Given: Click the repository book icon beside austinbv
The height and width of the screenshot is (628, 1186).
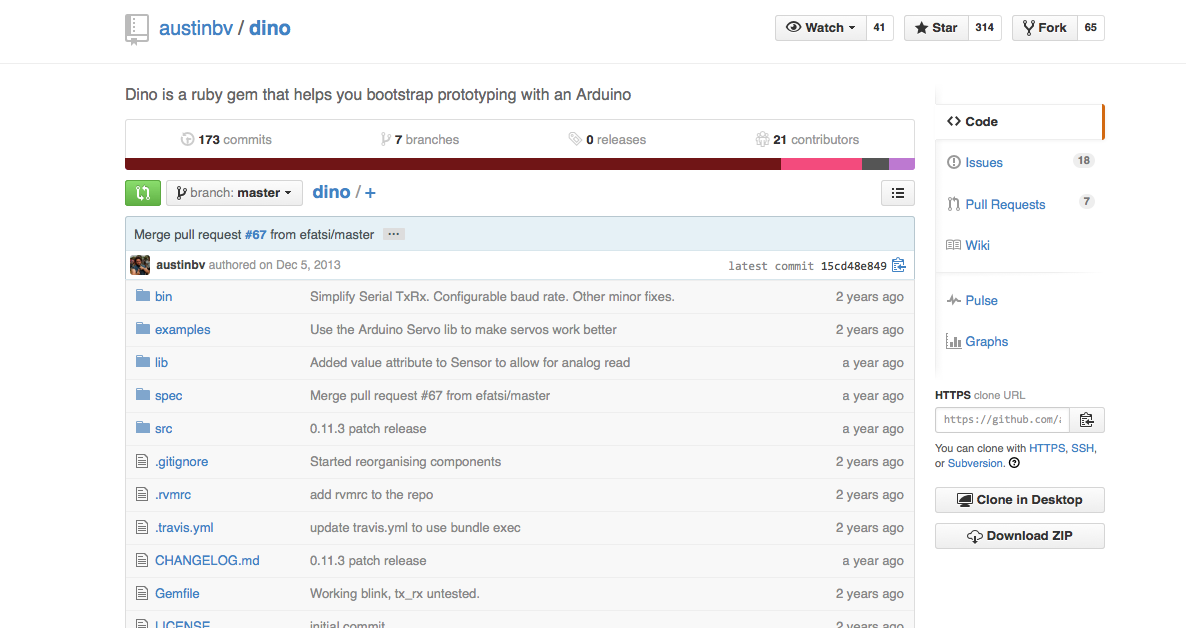Looking at the screenshot, I should 136,29.
